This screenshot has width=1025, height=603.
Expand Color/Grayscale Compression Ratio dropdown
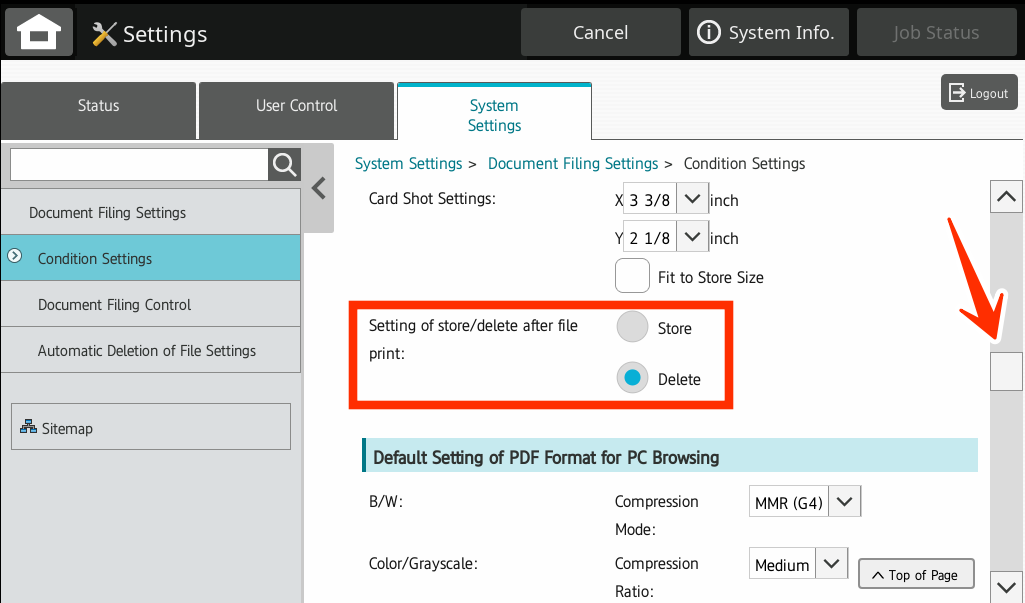pos(832,564)
